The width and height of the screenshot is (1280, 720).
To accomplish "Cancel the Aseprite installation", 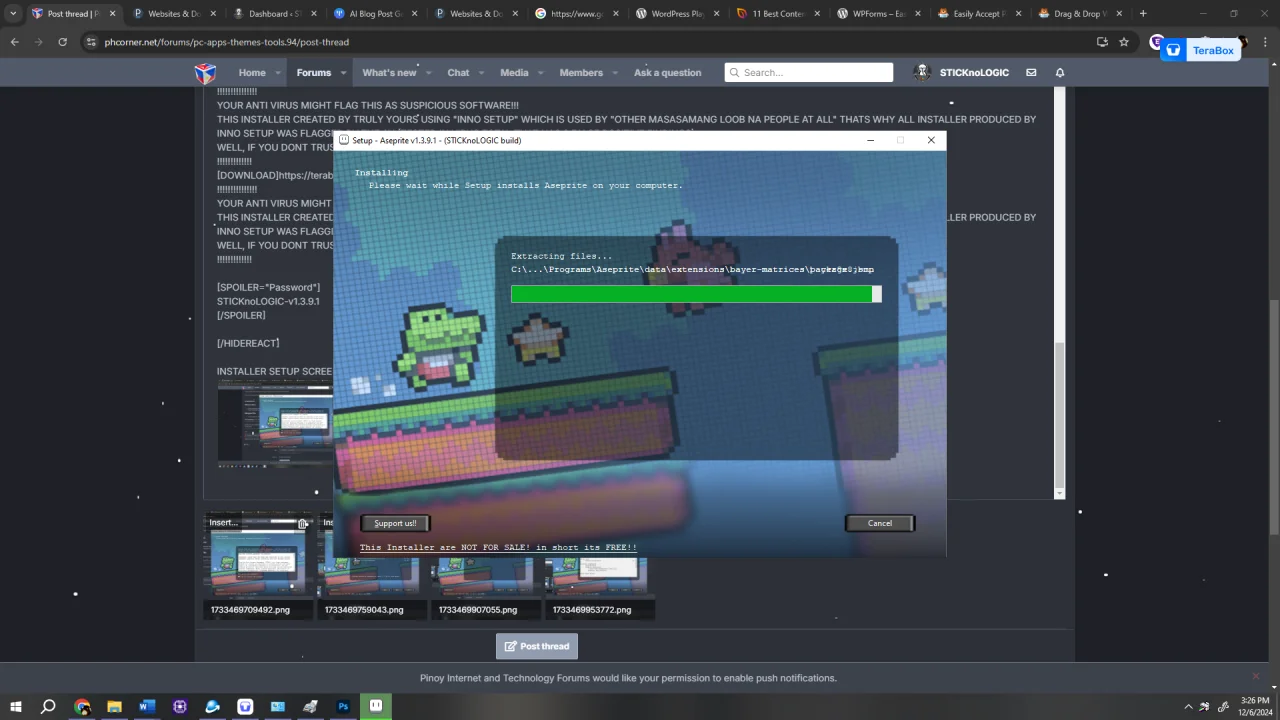I will pos(880,523).
